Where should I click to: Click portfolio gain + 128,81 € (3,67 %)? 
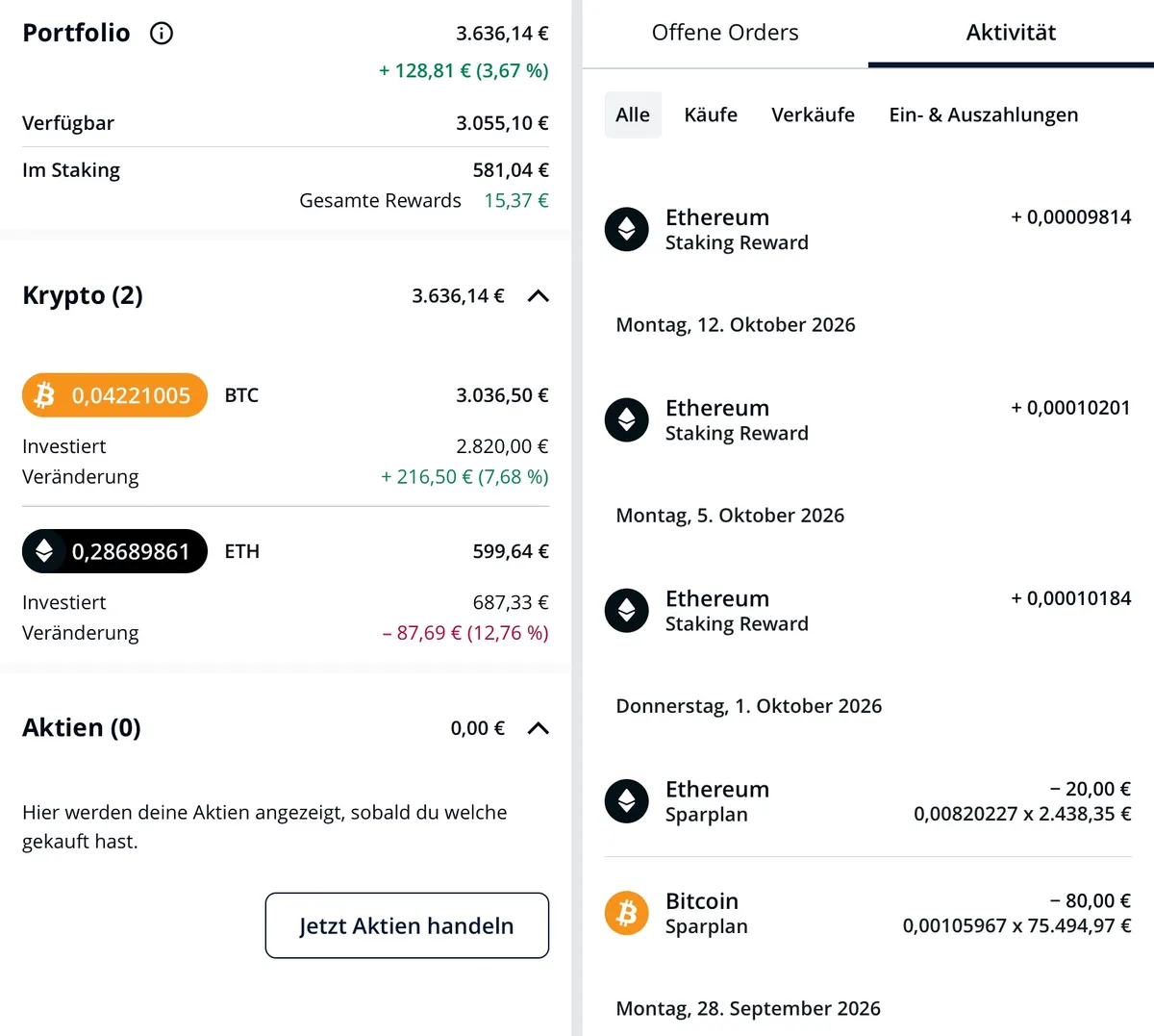pos(464,71)
